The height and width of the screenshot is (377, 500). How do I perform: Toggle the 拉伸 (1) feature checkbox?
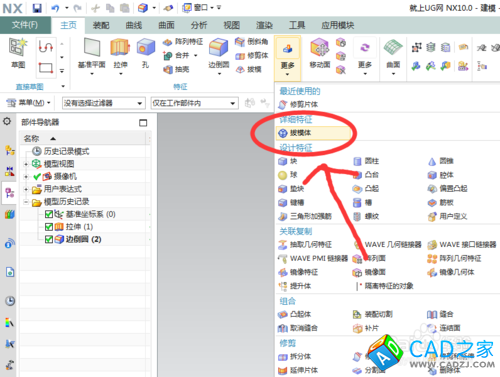click(49, 227)
